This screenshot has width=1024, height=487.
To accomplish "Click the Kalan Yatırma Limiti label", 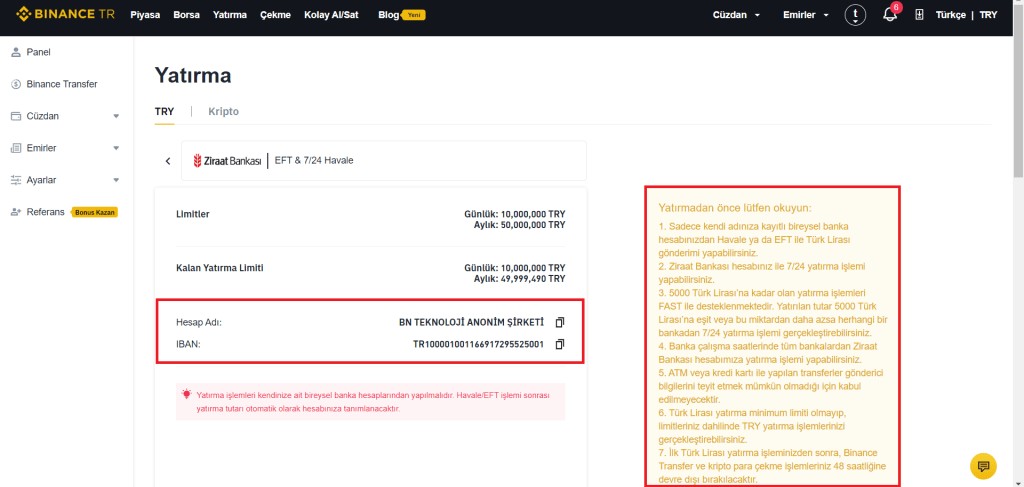I will (220, 268).
